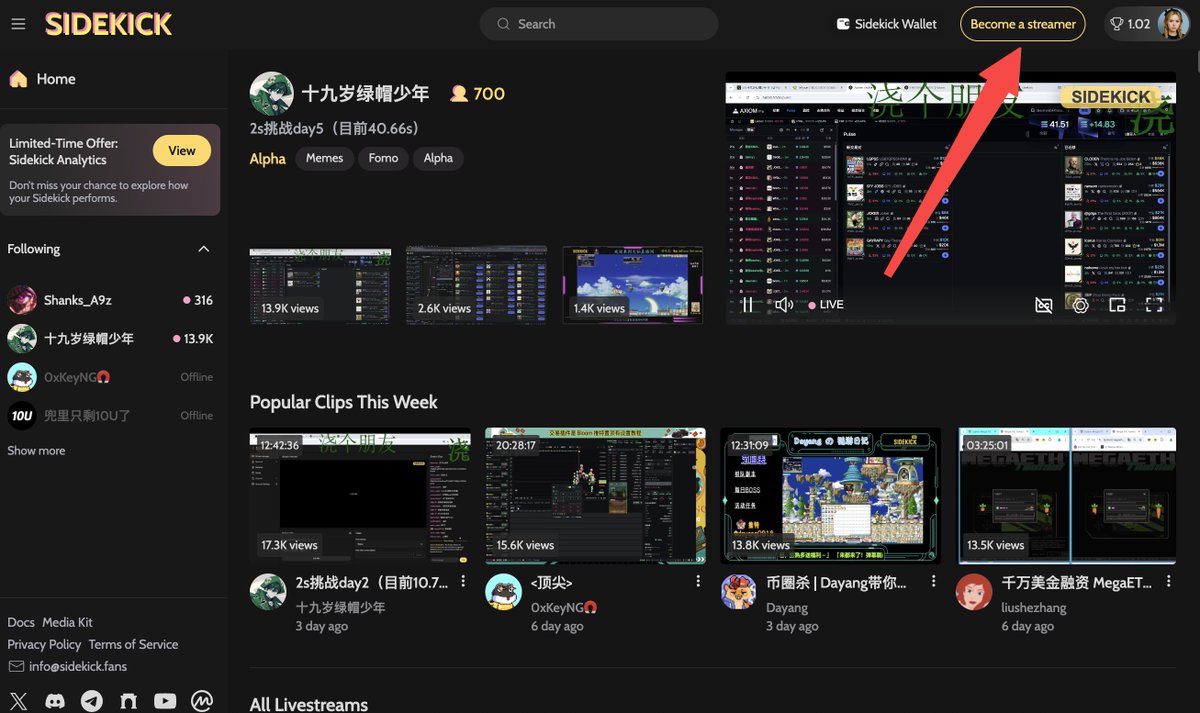Click the Dayang channel avatar under clip
Image resolution: width=1200 pixels, height=713 pixels.
point(738,592)
